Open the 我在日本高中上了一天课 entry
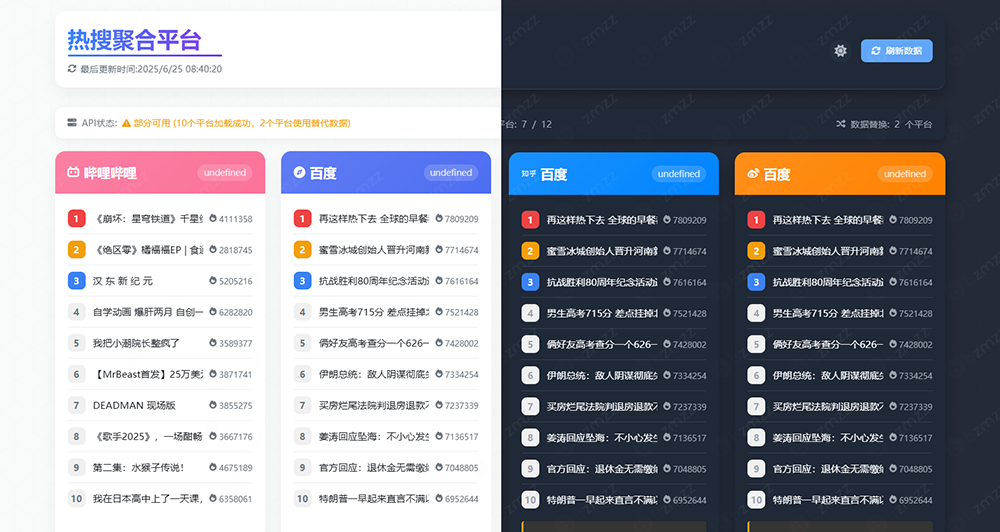This screenshot has height=532, width=1000. 148,499
